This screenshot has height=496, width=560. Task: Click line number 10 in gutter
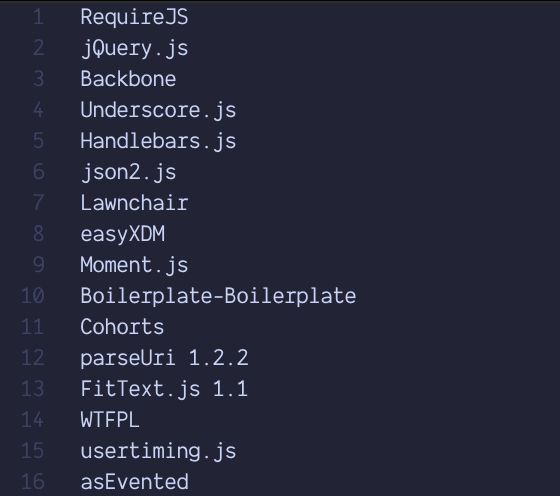[x=33, y=296]
